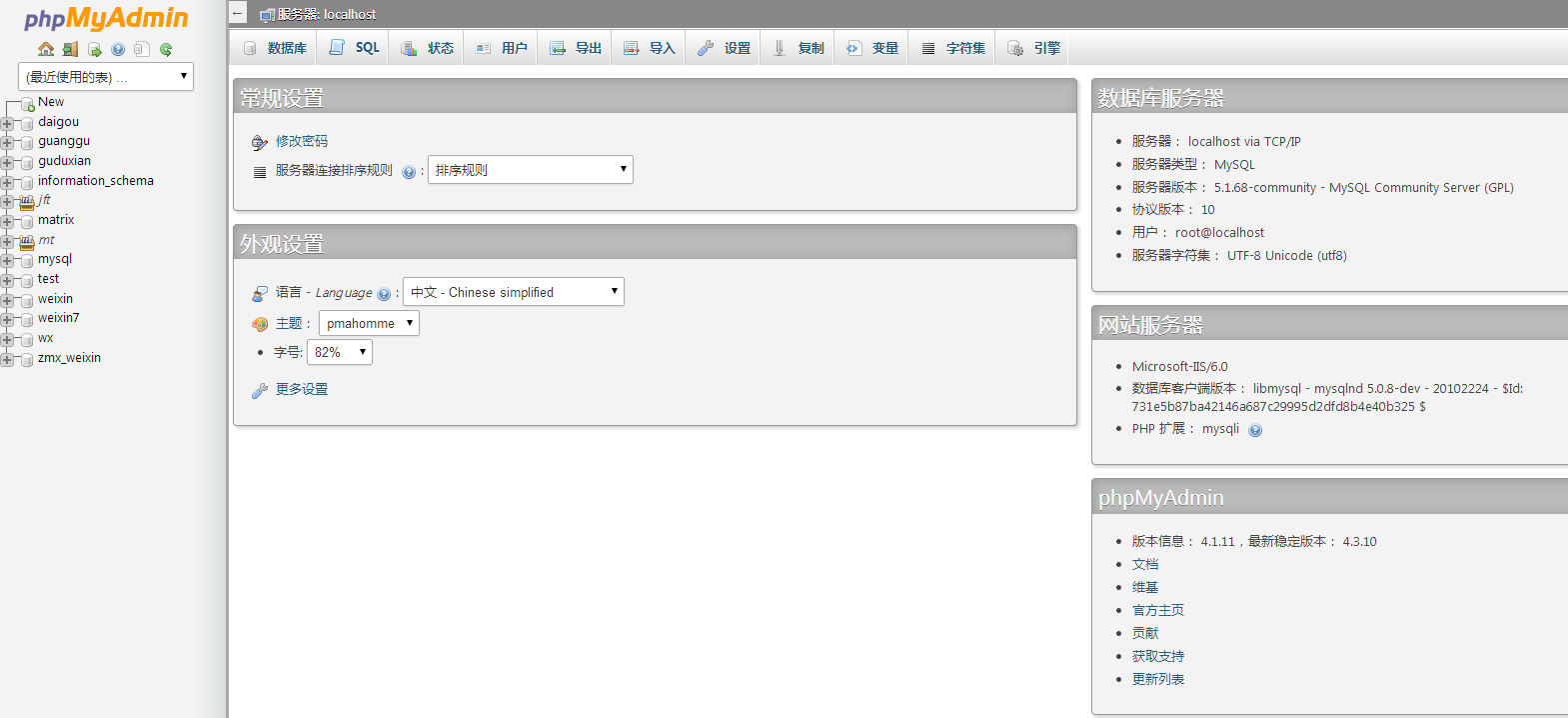Open the pmahomme theme dropdown
Viewport: 1568px width, 718px height.
[369, 323]
